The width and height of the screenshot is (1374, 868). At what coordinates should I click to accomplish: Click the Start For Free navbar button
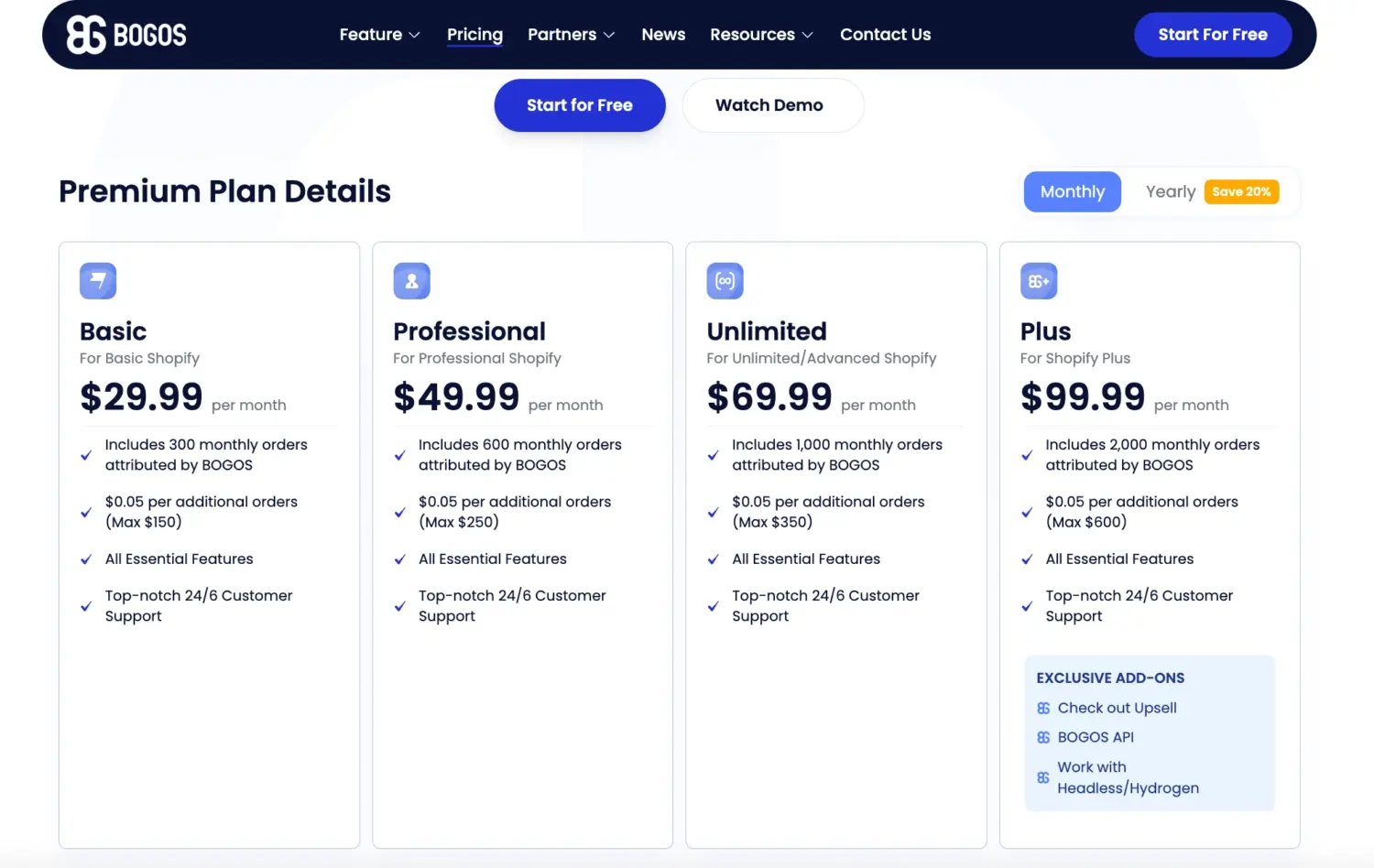(1213, 34)
